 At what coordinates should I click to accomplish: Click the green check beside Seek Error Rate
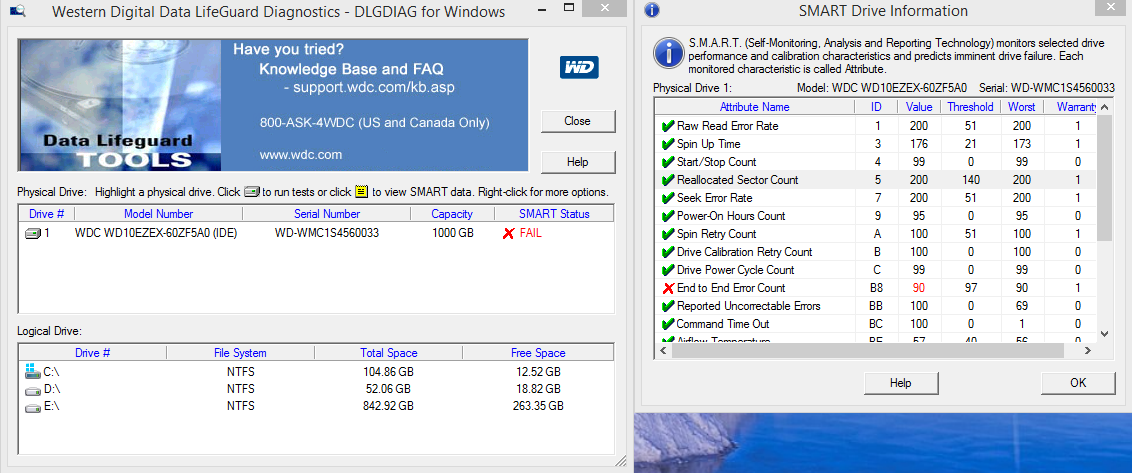[668, 198]
